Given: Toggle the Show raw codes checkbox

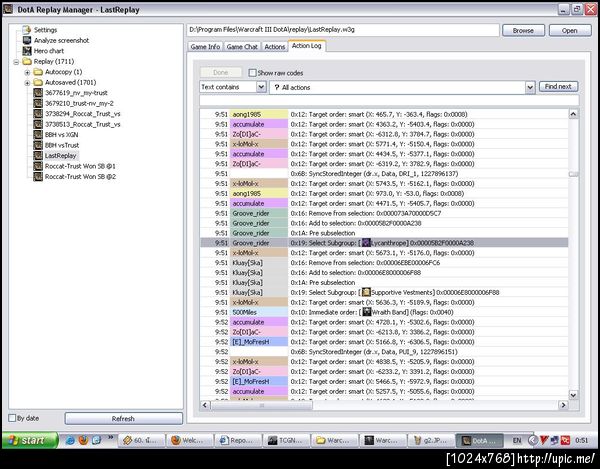Looking at the screenshot, I should tap(252, 73).
